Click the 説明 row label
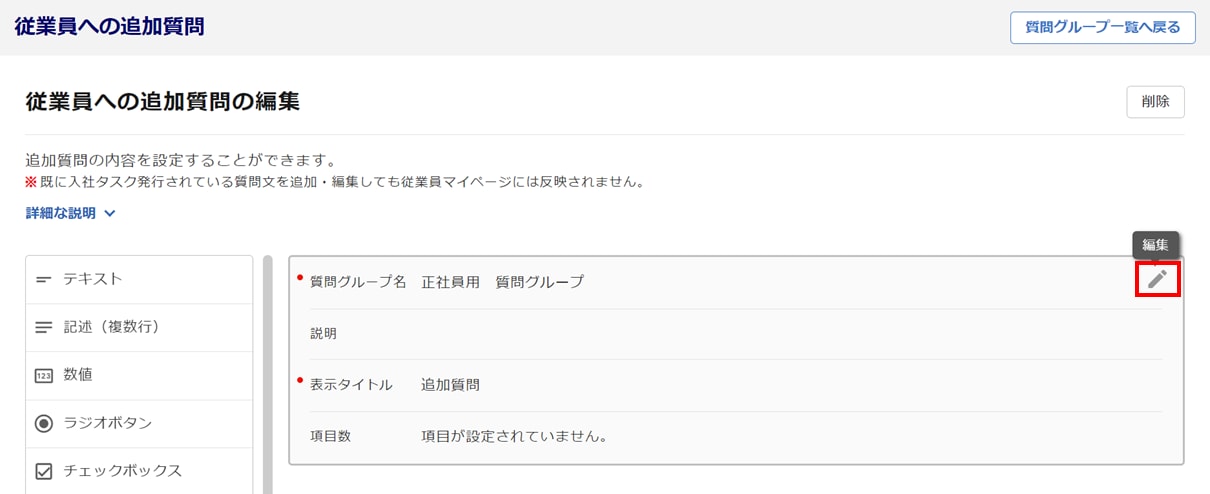The width and height of the screenshot is (1210, 494). [x=324, y=333]
